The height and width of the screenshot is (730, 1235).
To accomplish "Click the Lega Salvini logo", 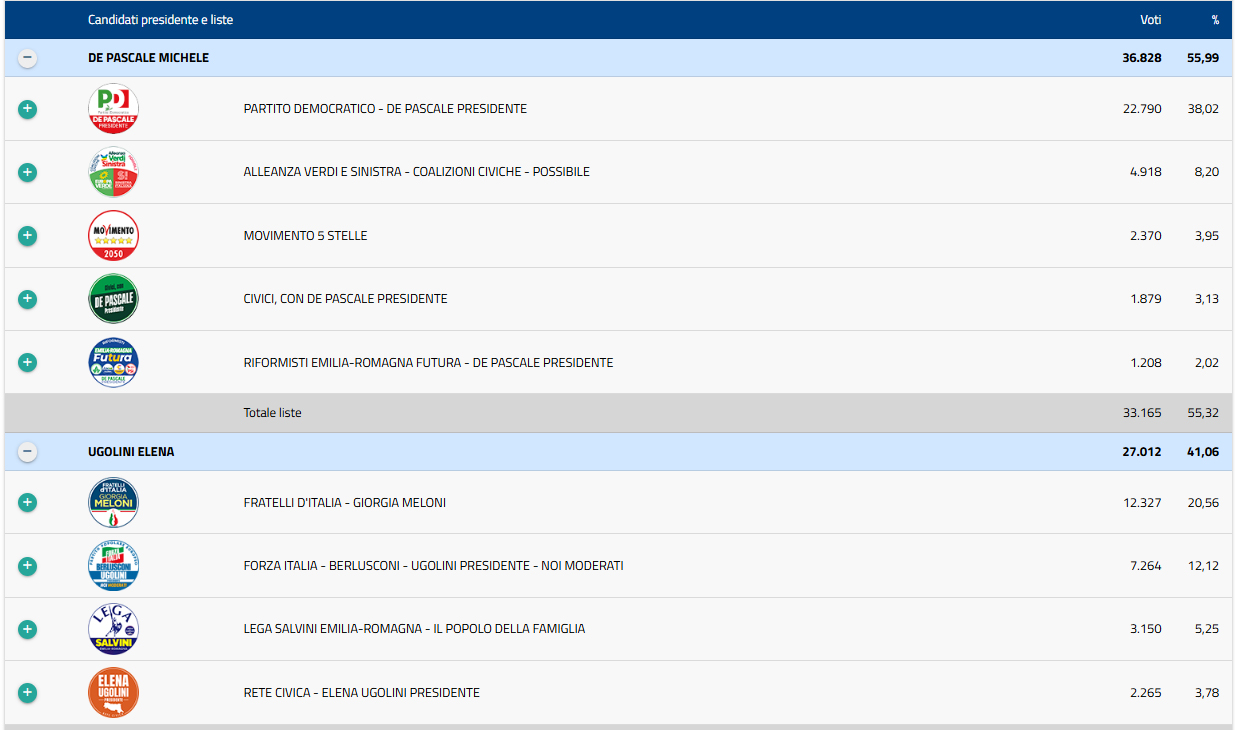I will pyautogui.click(x=113, y=630).
